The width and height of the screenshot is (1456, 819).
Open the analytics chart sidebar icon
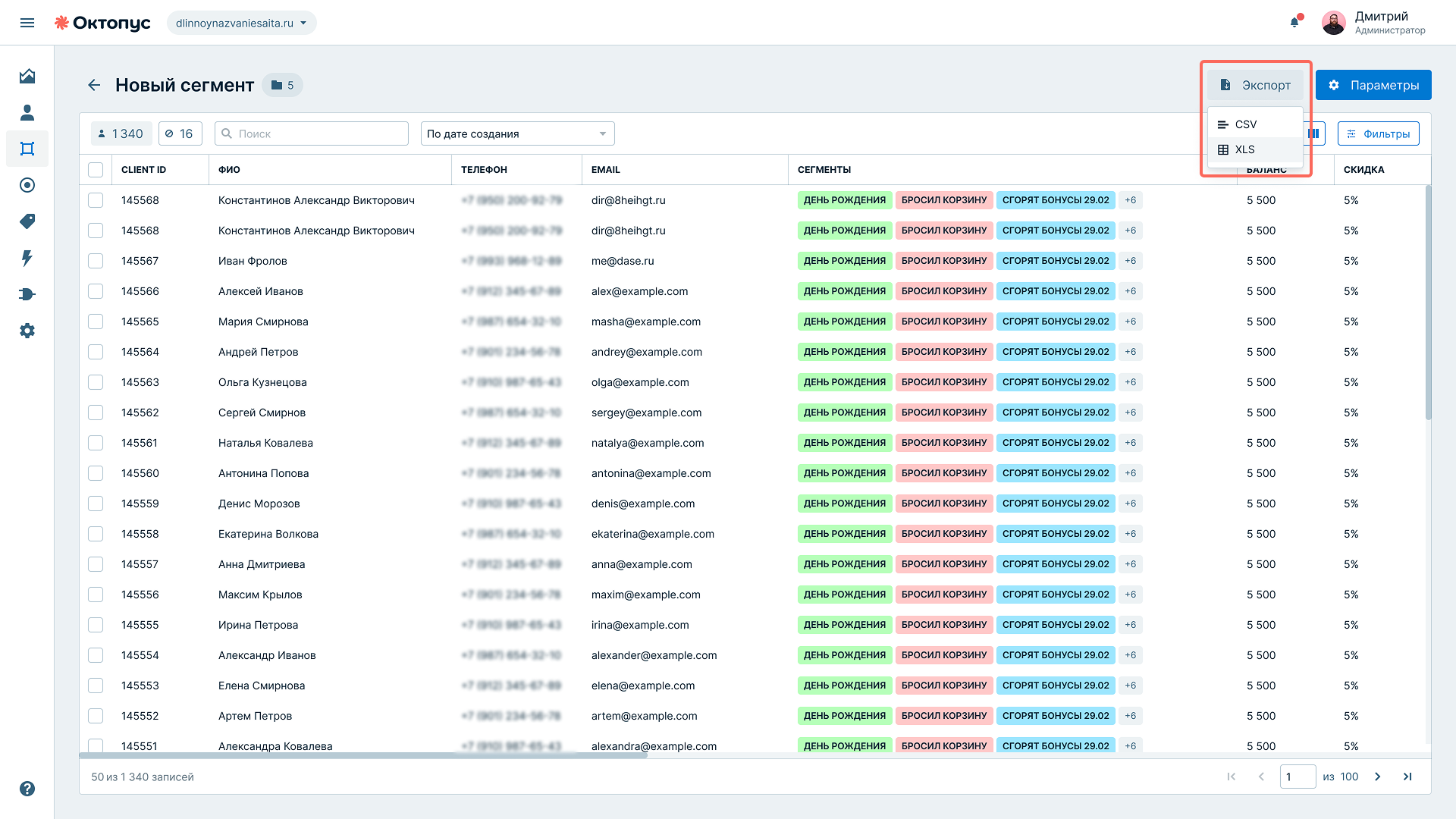(x=27, y=76)
